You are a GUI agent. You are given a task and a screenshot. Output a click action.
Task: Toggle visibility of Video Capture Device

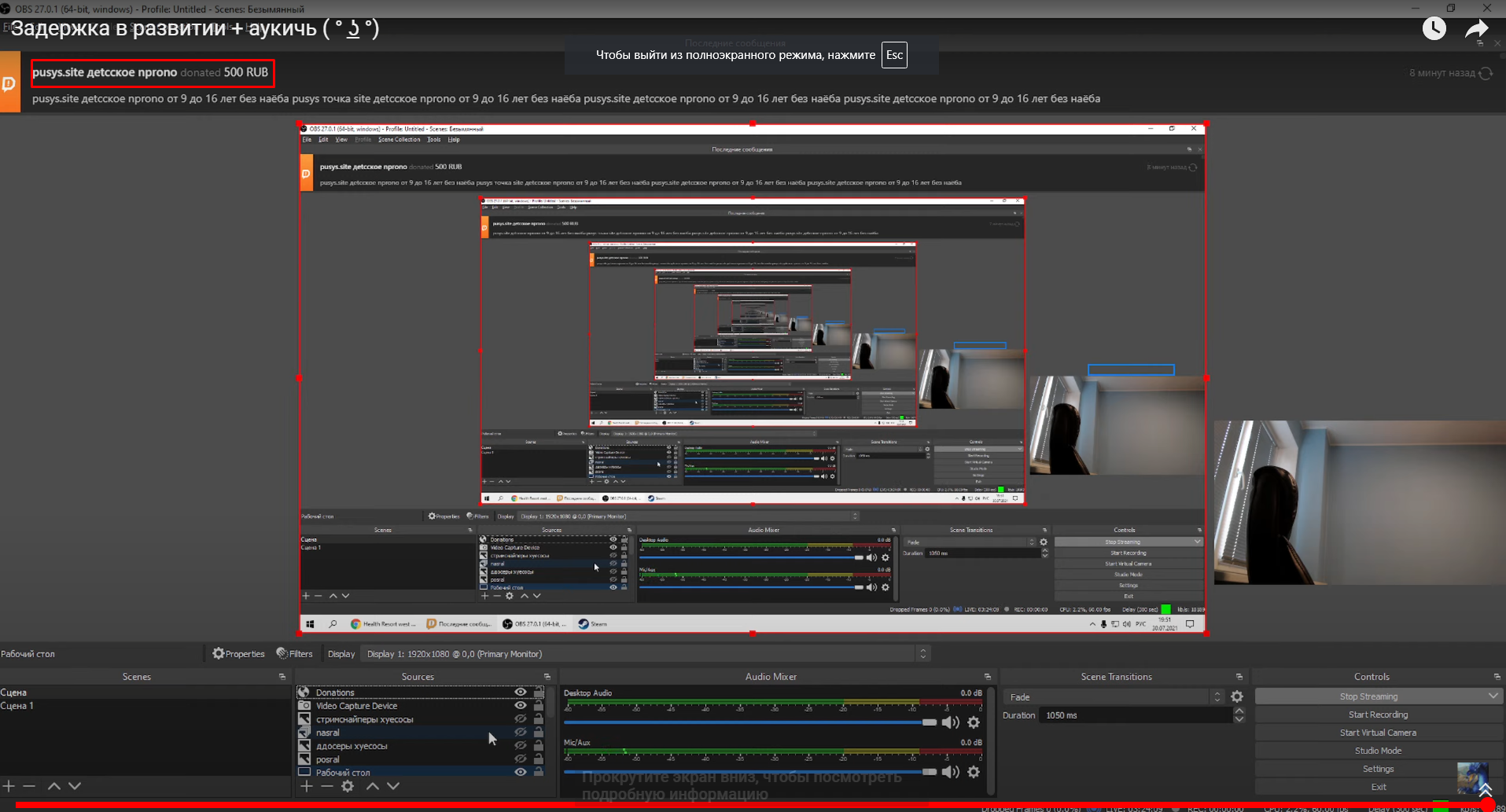tap(520, 706)
